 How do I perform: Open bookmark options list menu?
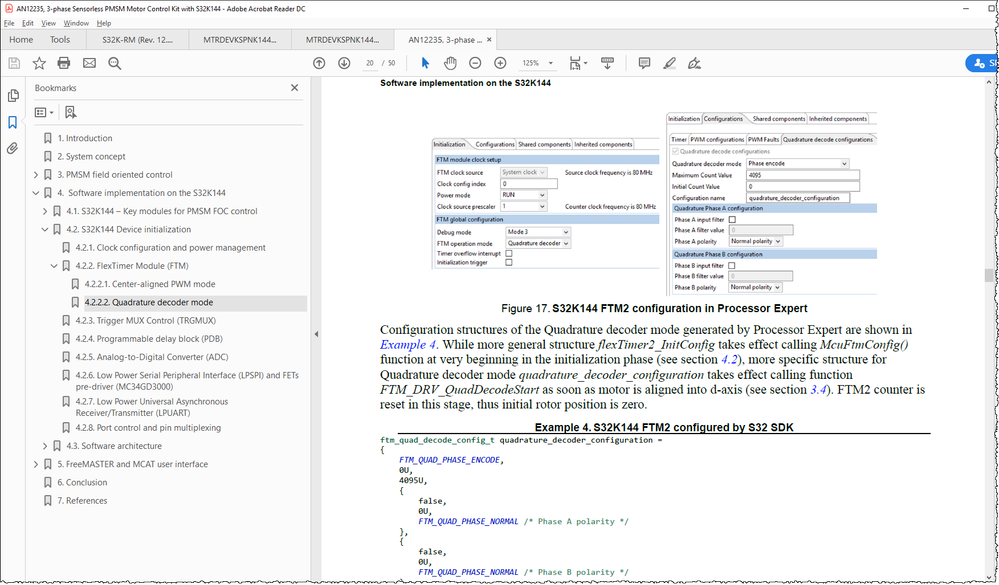[44, 112]
